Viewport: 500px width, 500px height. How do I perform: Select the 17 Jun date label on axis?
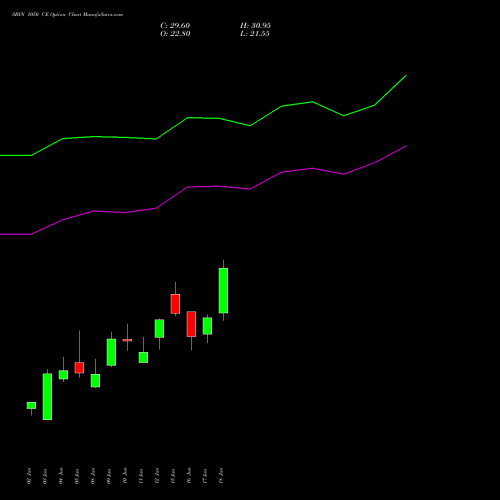[x=205, y=476]
